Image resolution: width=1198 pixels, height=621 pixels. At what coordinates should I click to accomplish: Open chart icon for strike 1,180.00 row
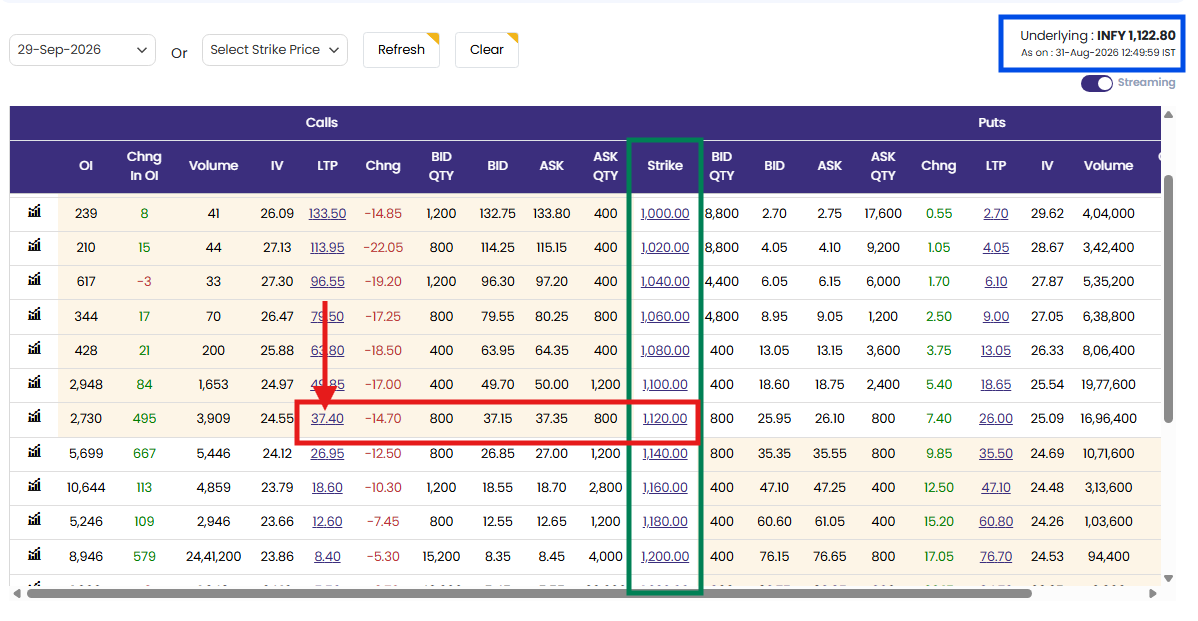[34, 519]
